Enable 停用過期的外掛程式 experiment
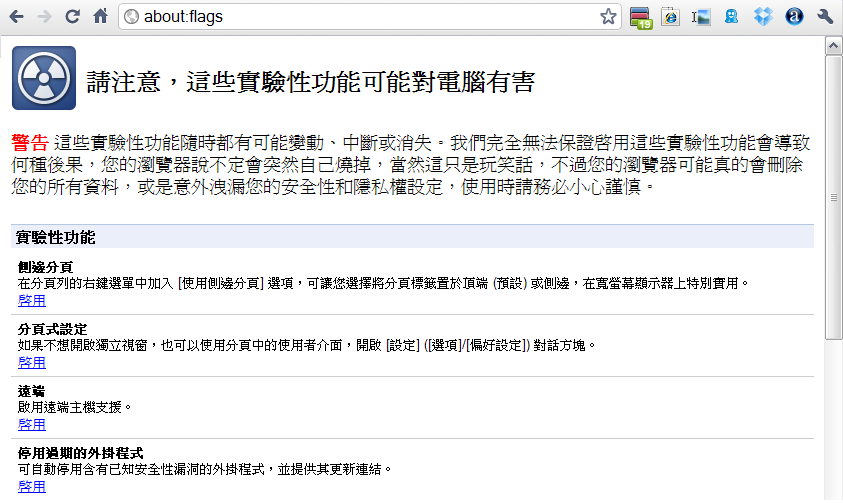The width and height of the screenshot is (843, 503). point(32,487)
